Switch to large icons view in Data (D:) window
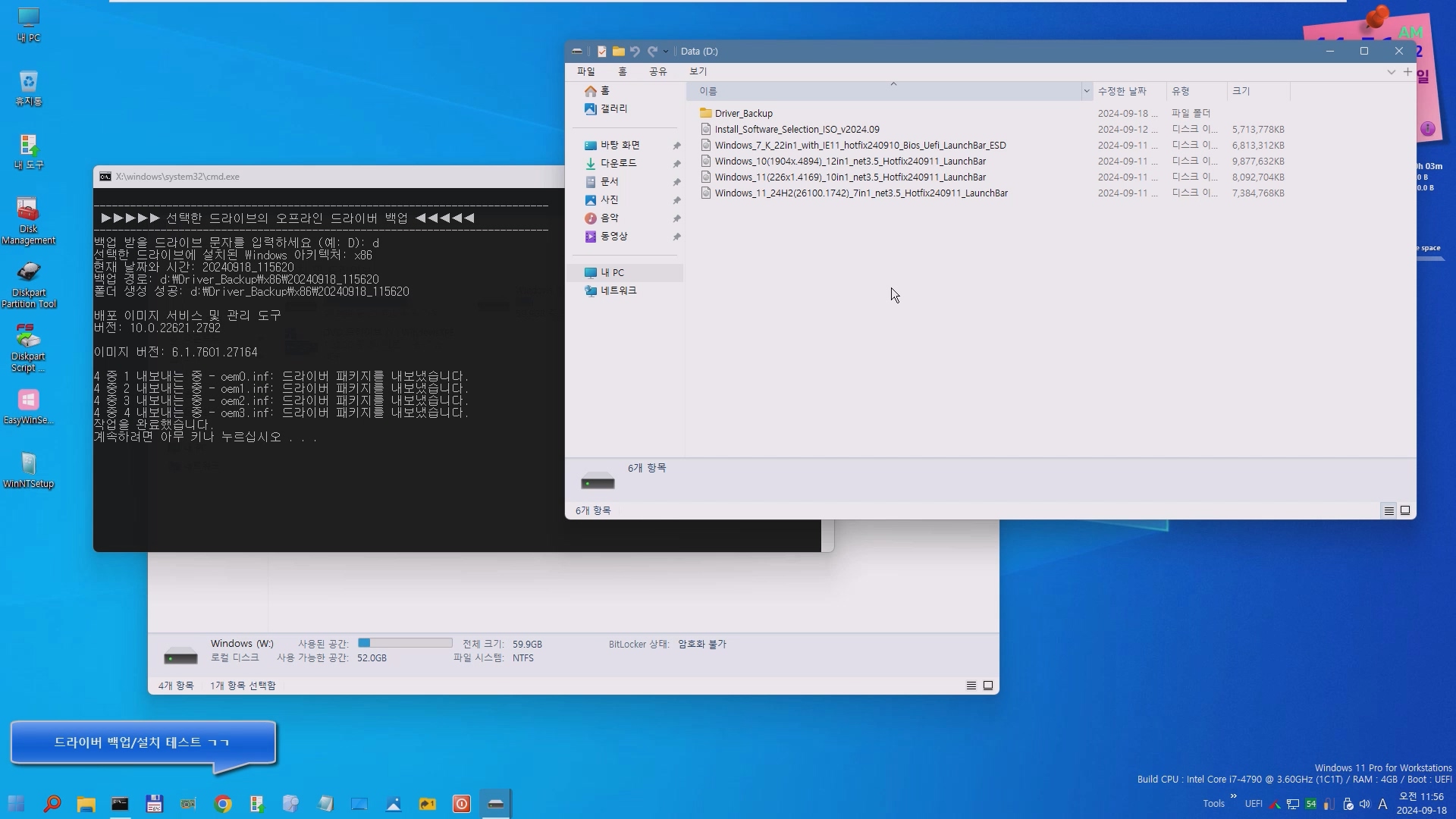Screen dimensions: 1456x819 coord(1405,510)
